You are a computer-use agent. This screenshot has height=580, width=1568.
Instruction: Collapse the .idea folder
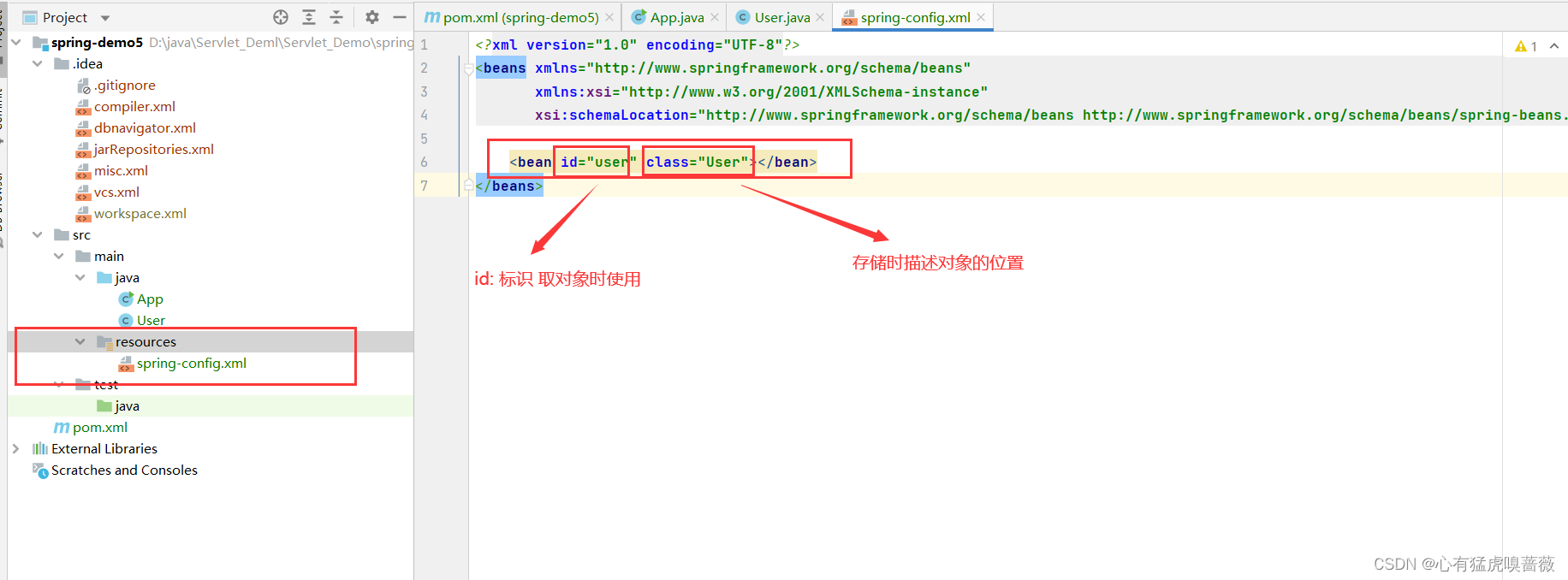click(x=38, y=63)
